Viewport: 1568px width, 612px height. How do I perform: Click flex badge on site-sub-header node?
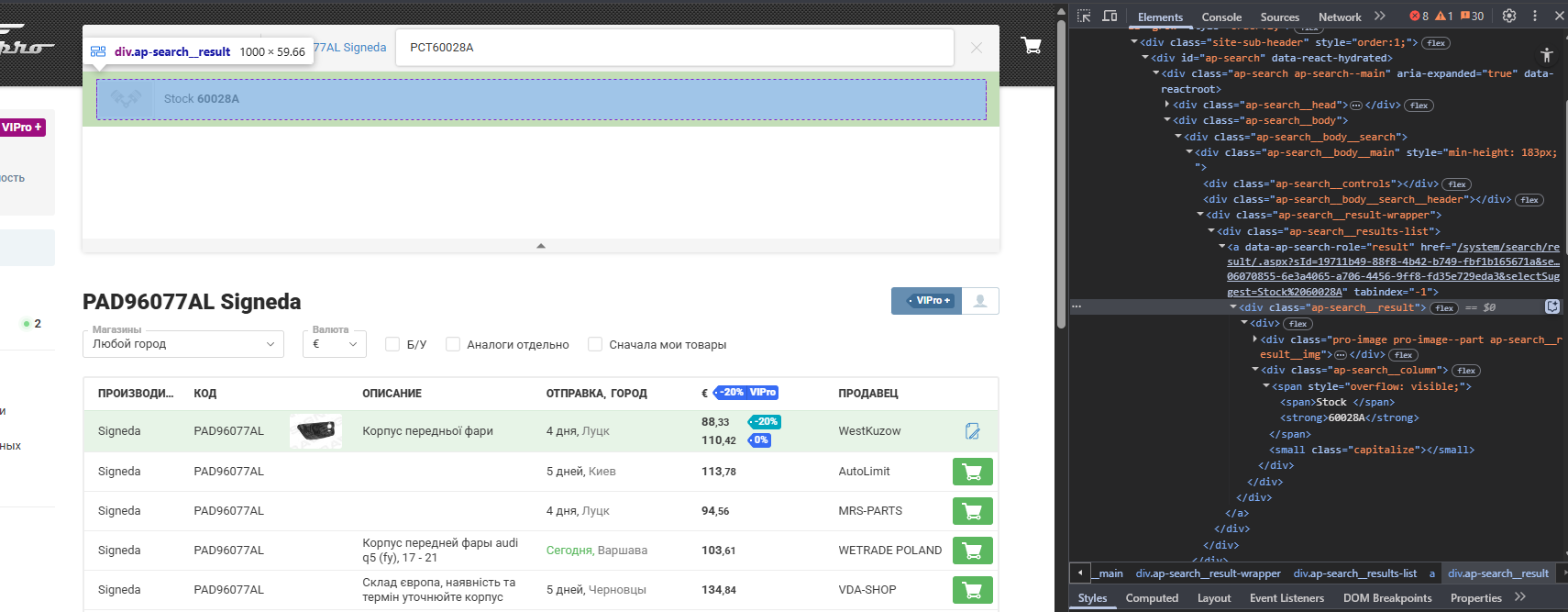point(1436,43)
